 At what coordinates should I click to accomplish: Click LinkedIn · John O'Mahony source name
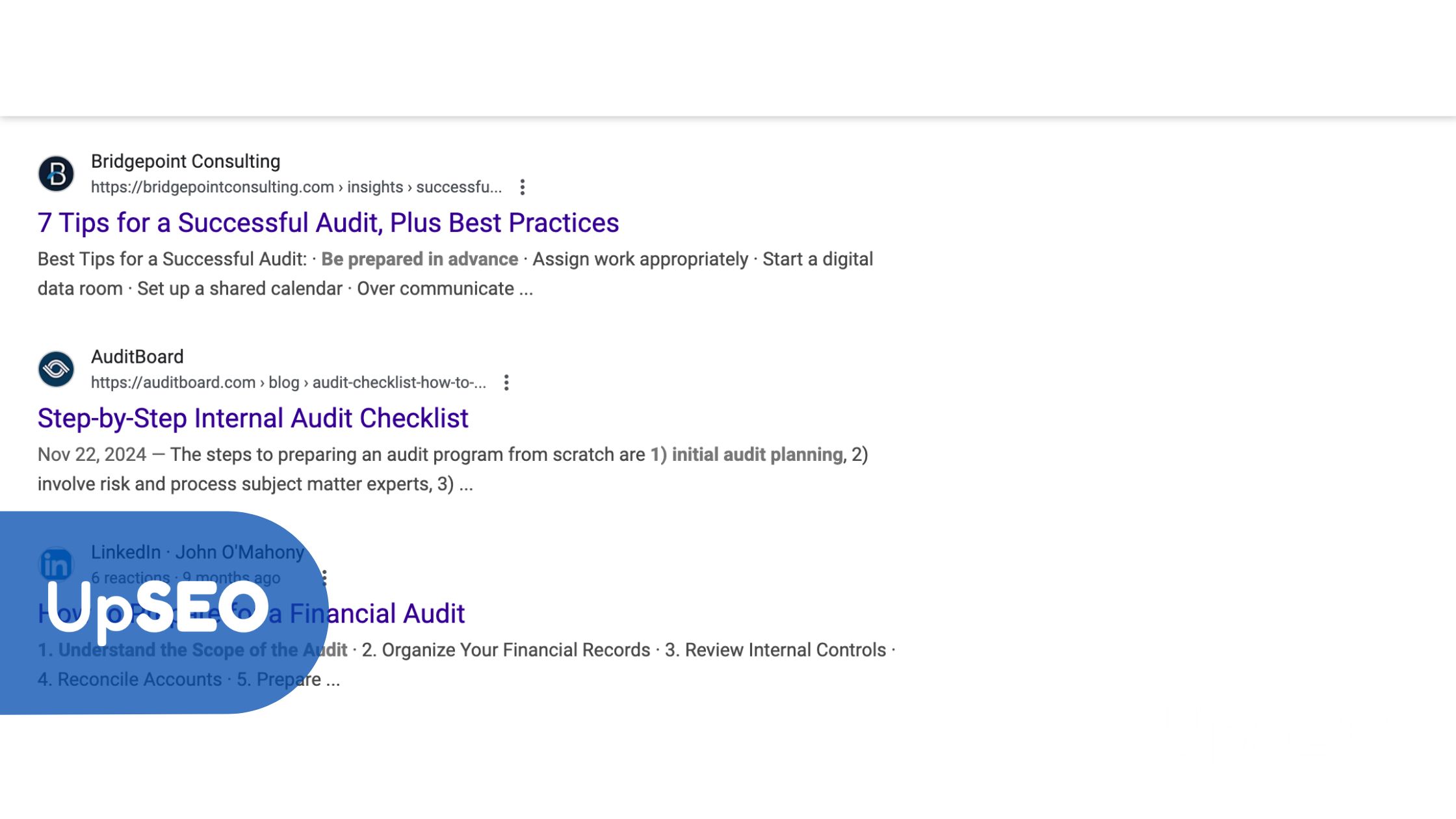coord(198,552)
